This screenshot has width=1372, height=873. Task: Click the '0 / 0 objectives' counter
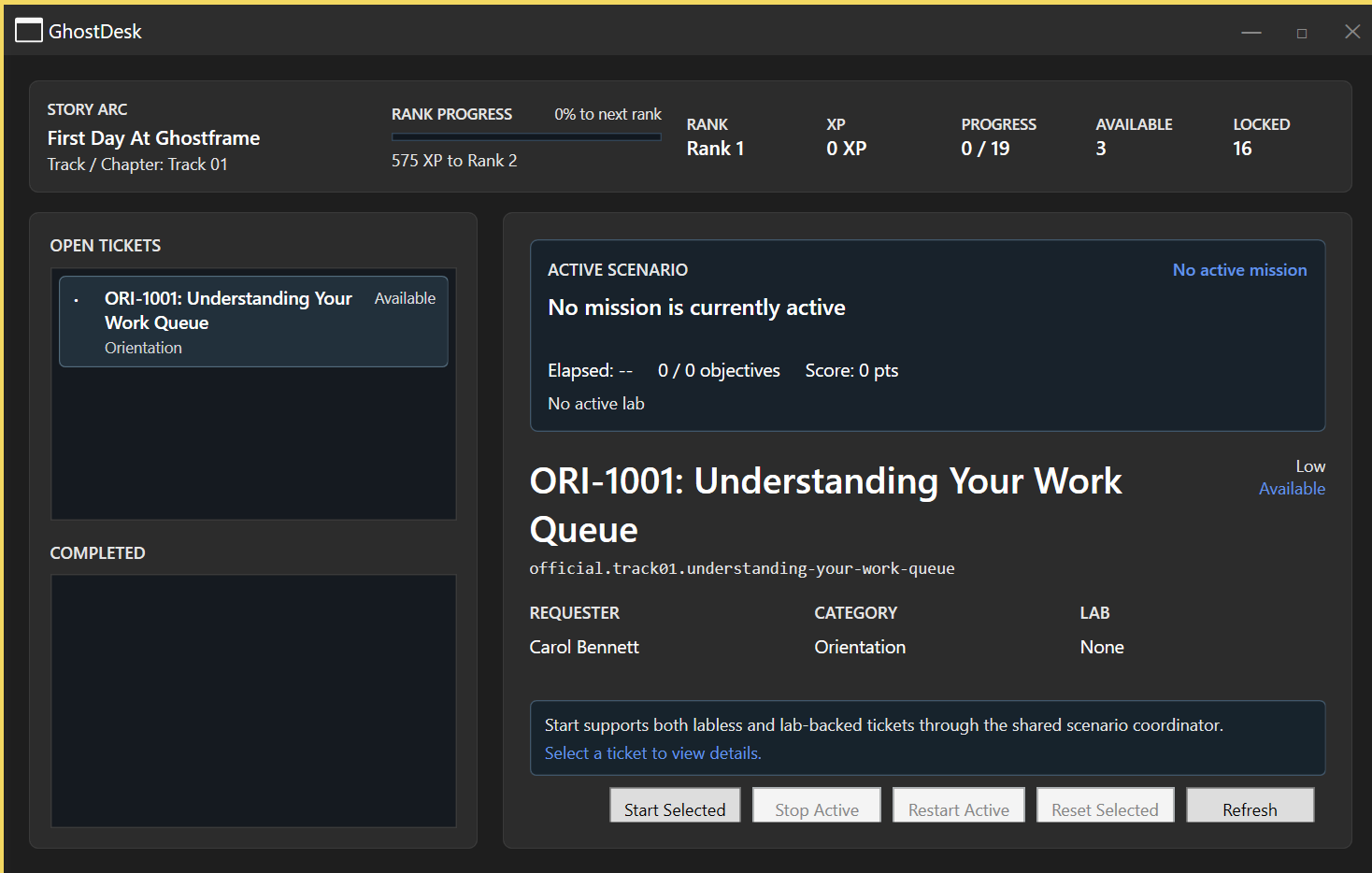[719, 371]
